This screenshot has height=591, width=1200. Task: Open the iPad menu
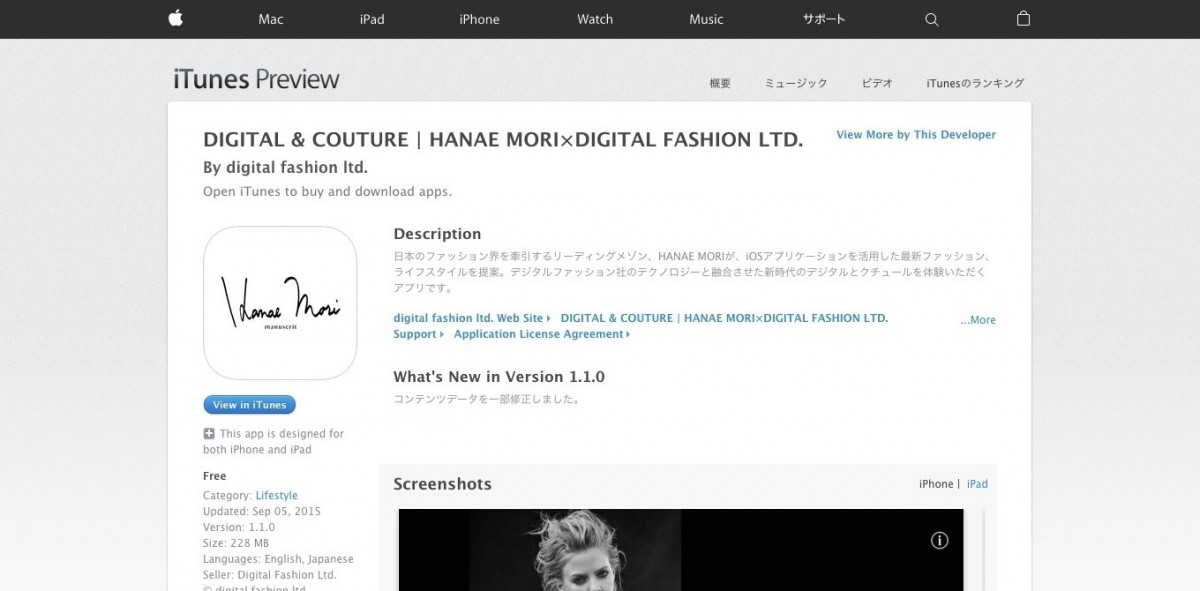[372, 19]
